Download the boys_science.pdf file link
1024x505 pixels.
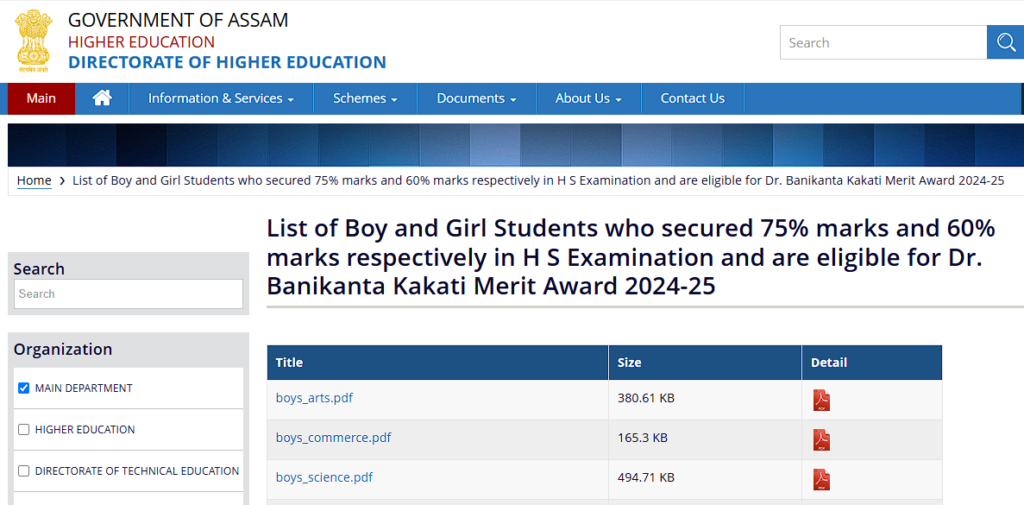pyautogui.click(x=324, y=478)
